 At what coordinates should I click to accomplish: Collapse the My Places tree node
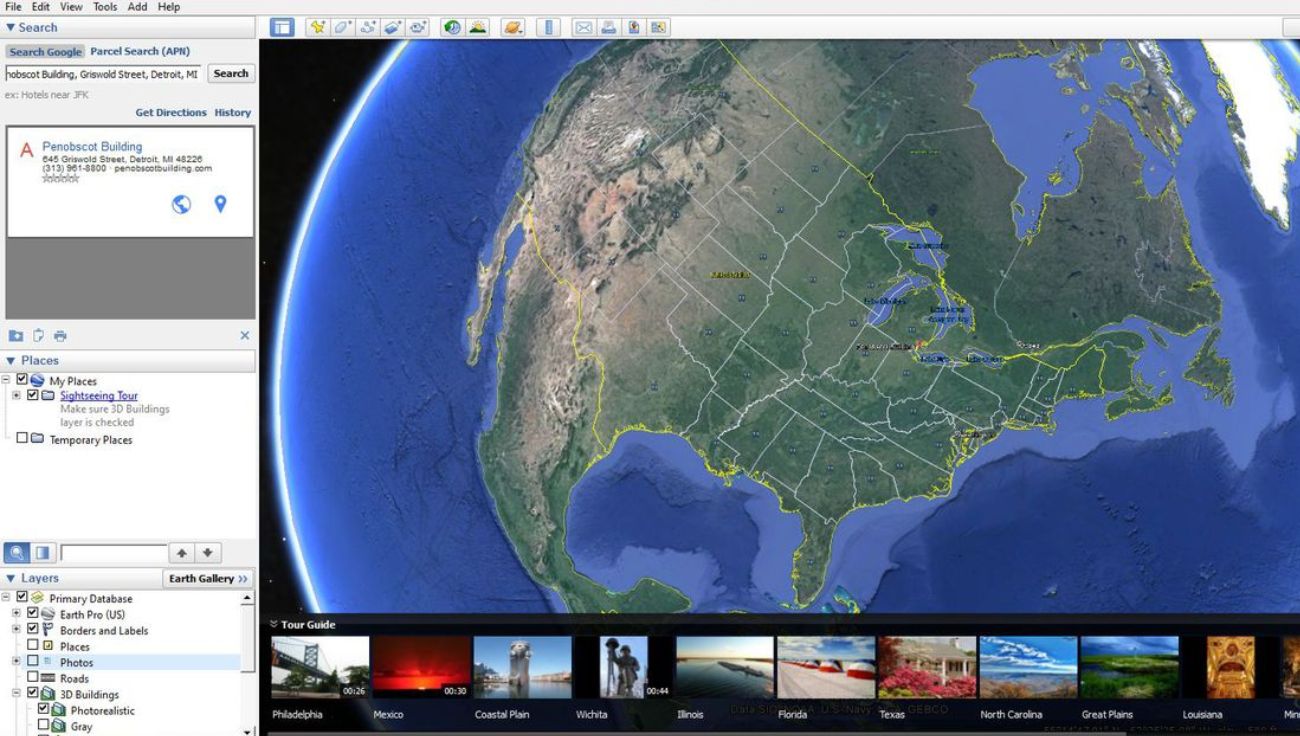click(7, 380)
